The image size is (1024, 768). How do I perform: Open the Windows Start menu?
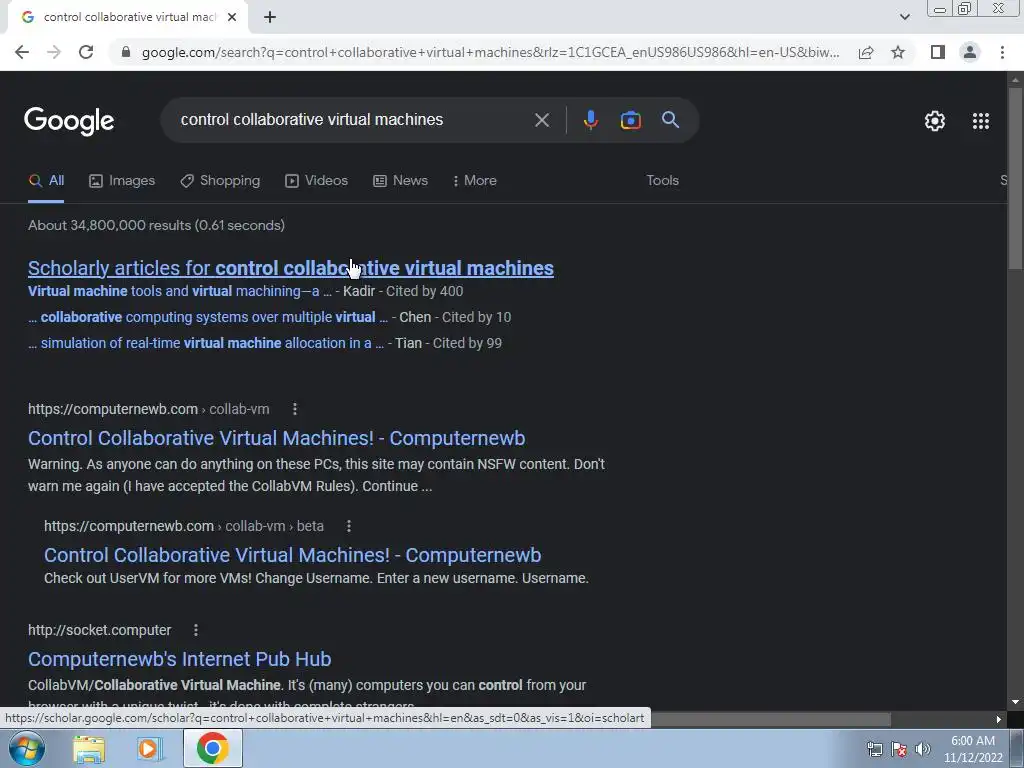click(x=26, y=748)
